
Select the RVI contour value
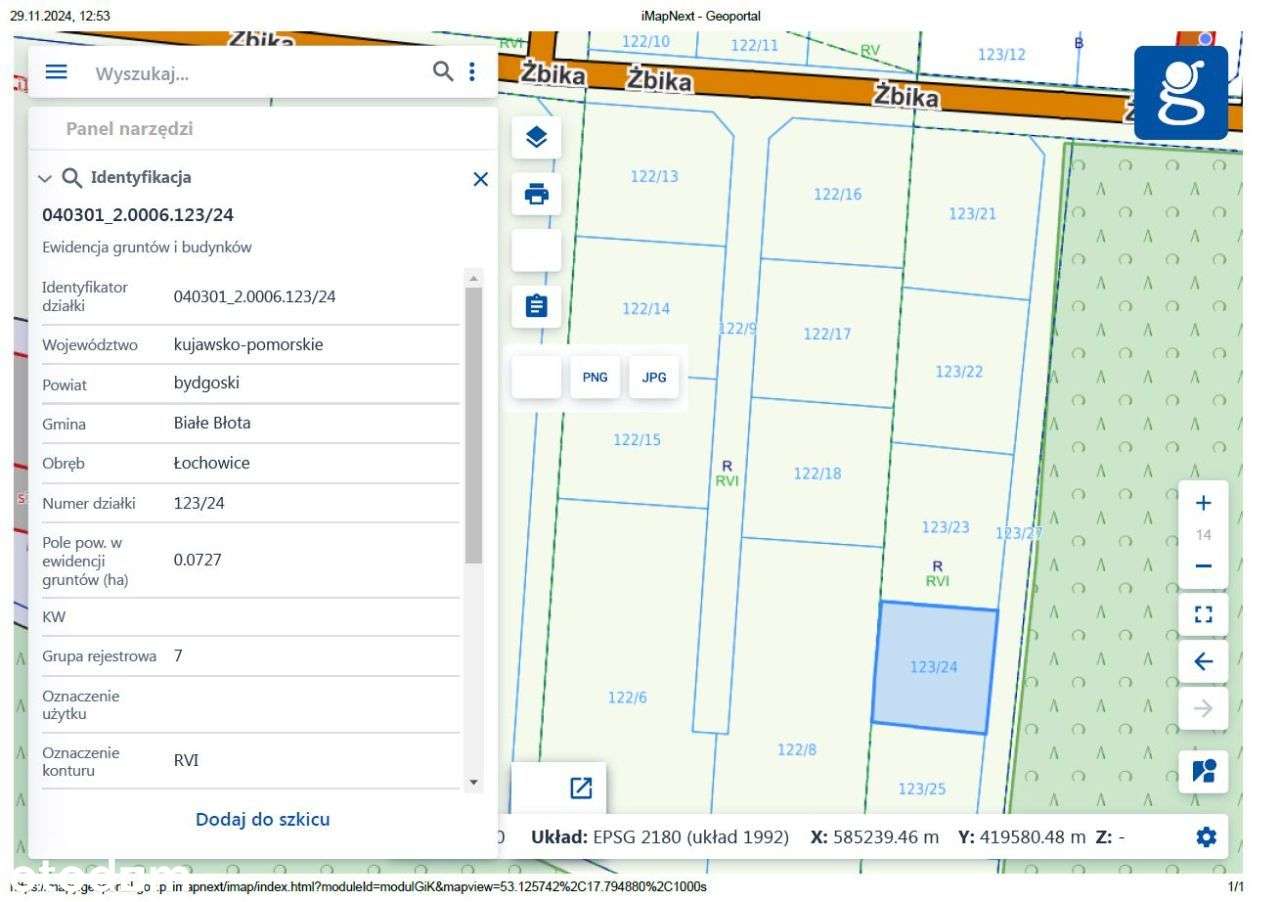click(186, 760)
